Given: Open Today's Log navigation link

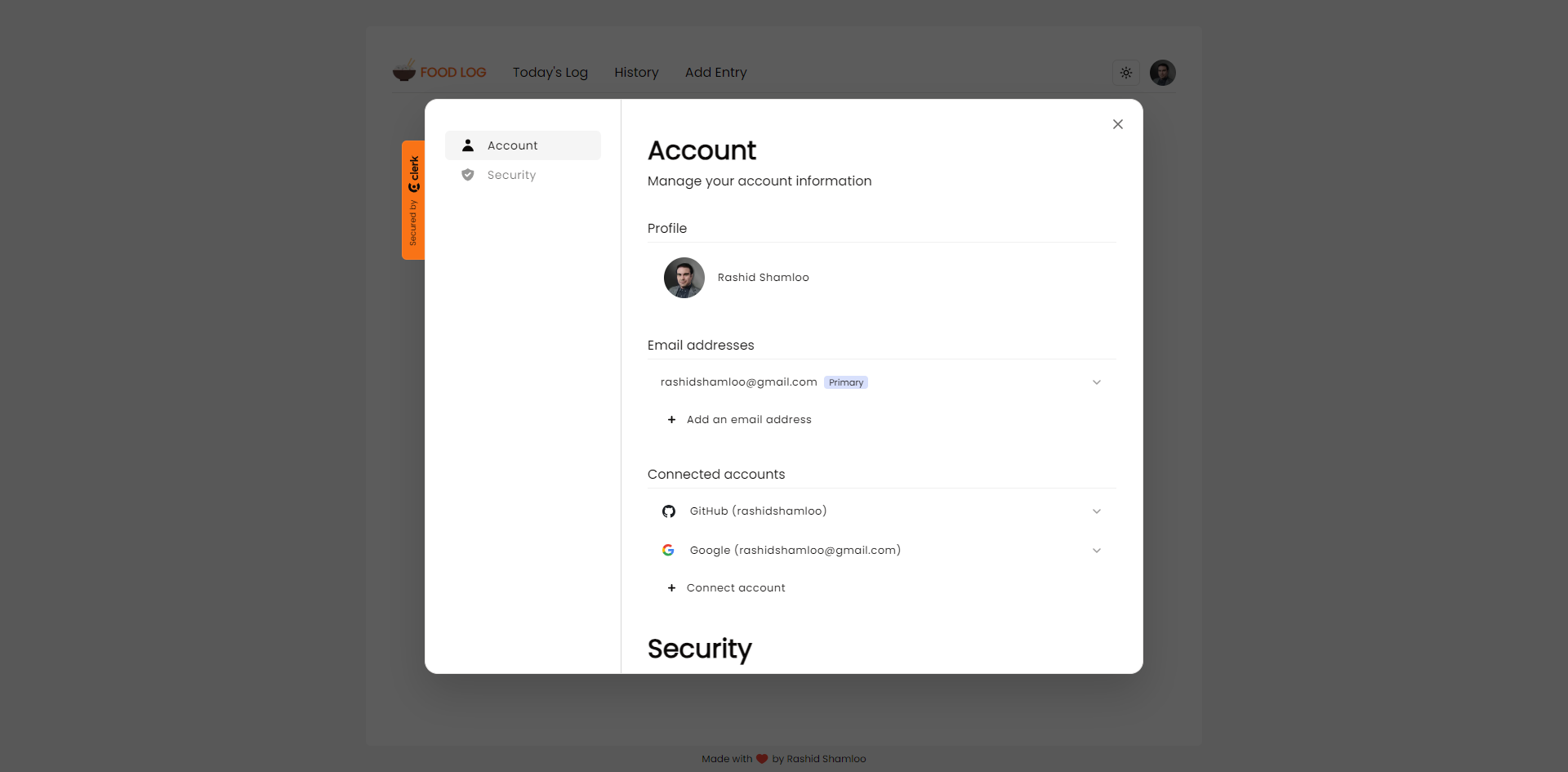Looking at the screenshot, I should pos(550,73).
